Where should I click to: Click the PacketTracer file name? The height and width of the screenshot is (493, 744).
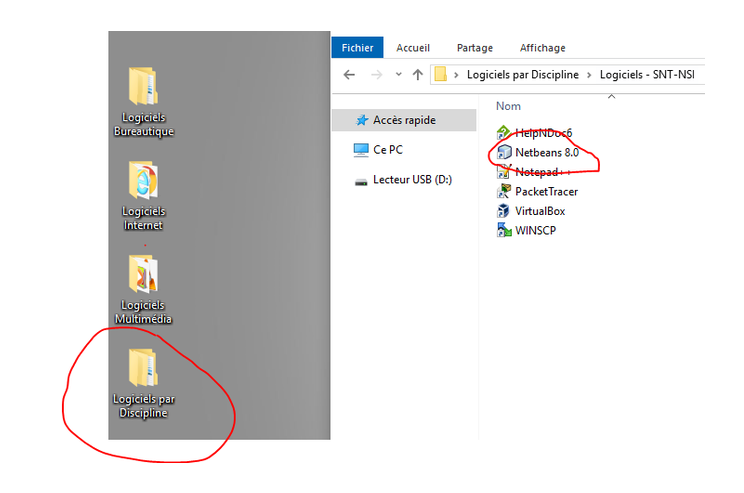(547, 192)
